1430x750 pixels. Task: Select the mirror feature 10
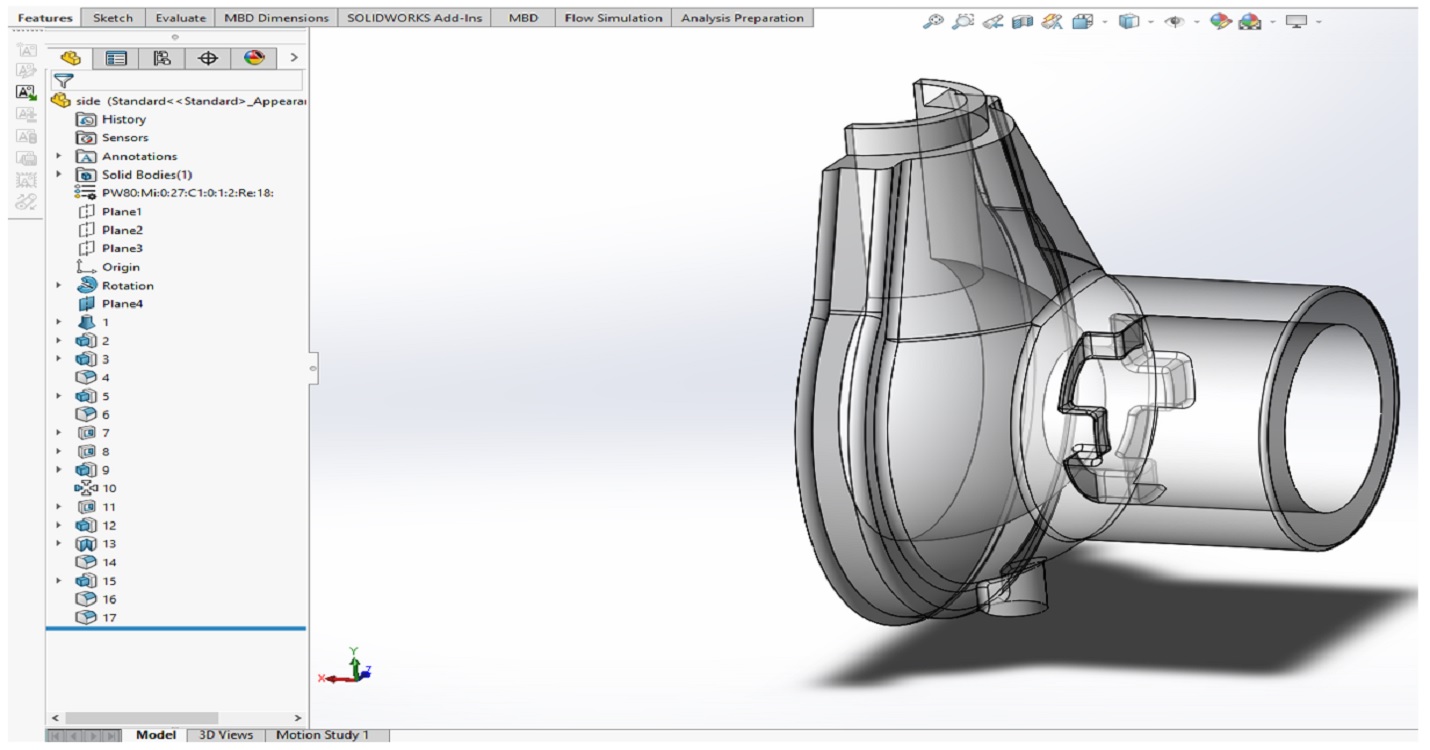point(96,488)
